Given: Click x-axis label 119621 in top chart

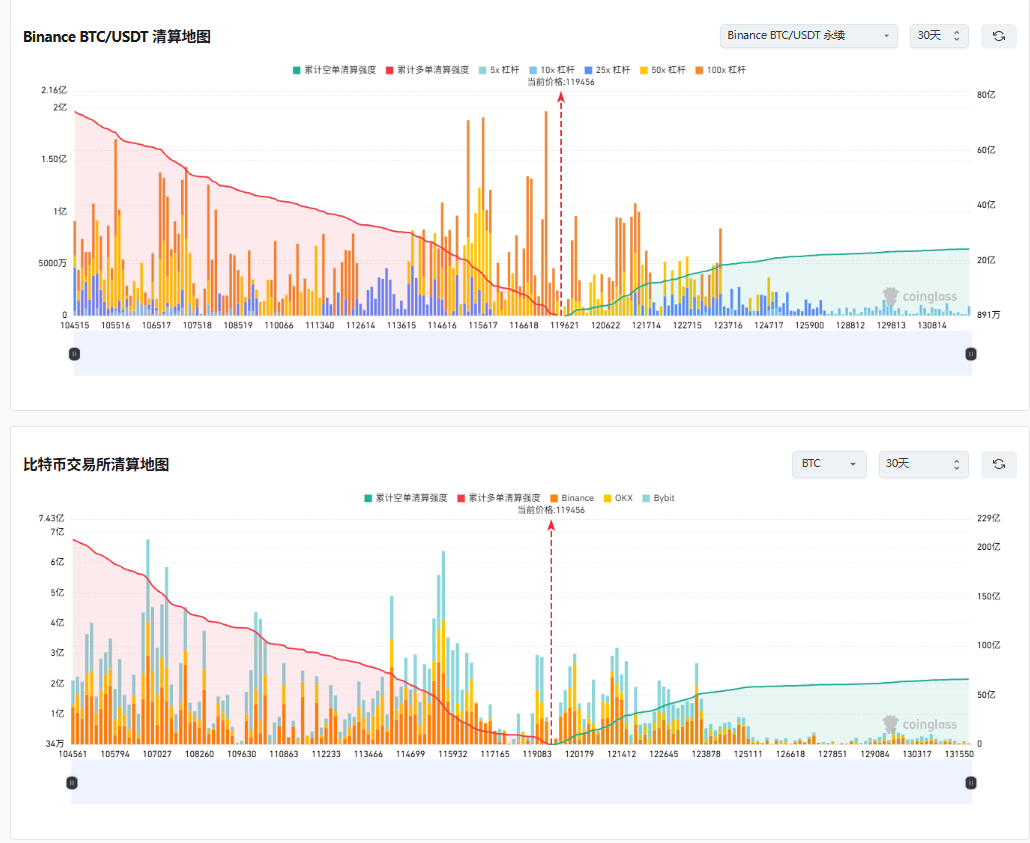Looking at the screenshot, I should pos(564,325).
